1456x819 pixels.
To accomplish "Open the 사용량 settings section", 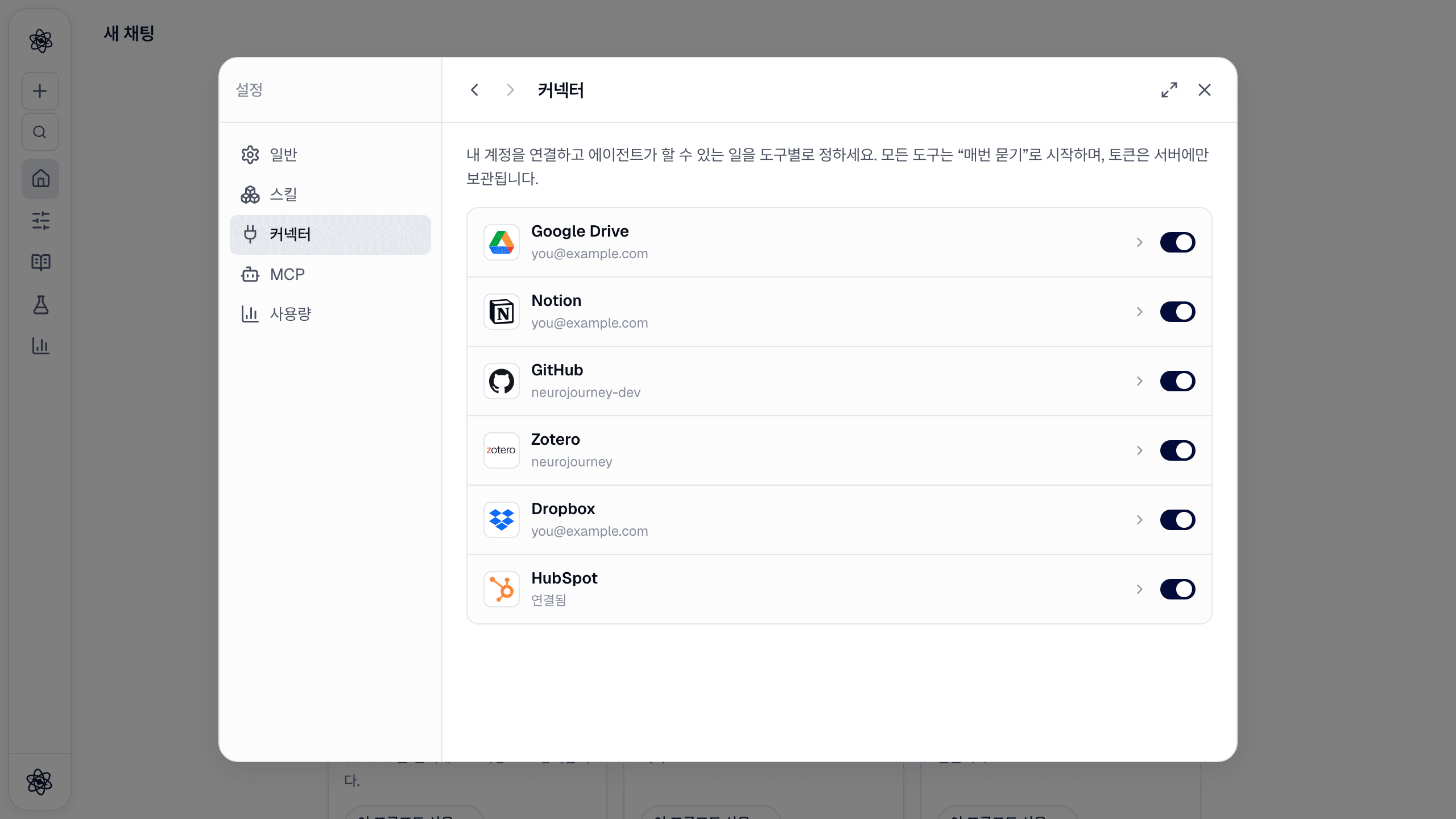I will click(x=330, y=314).
